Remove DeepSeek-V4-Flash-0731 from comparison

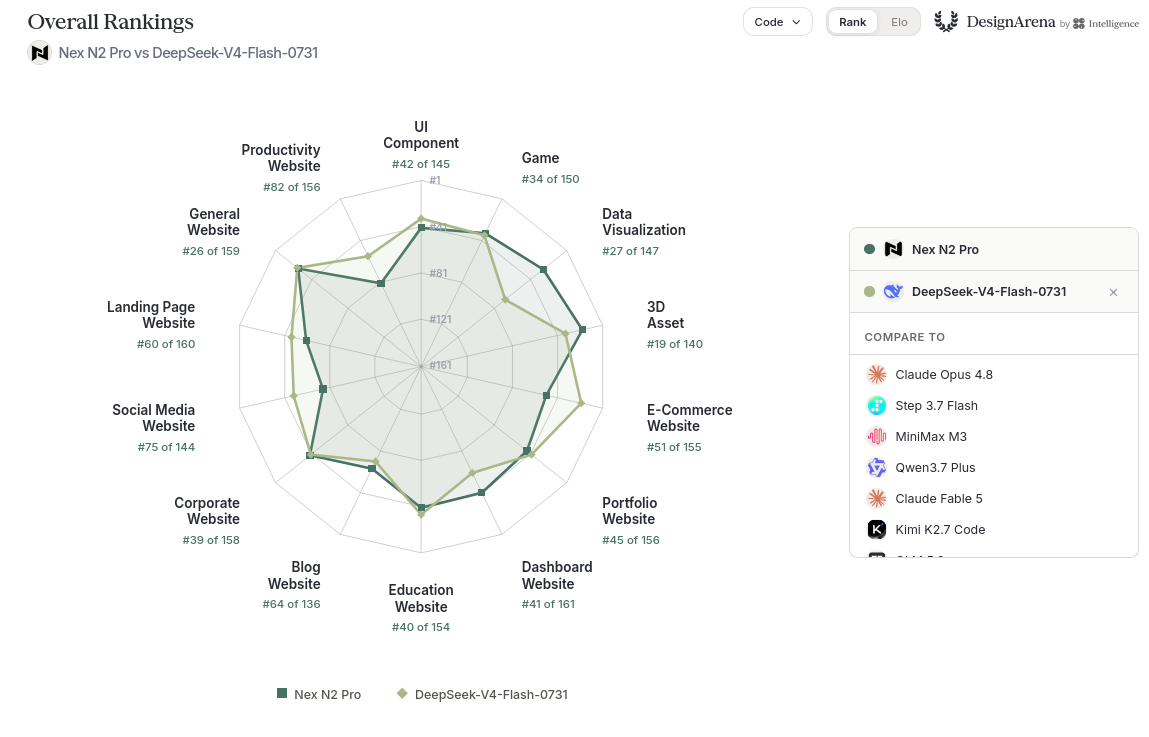(1113, 292)
